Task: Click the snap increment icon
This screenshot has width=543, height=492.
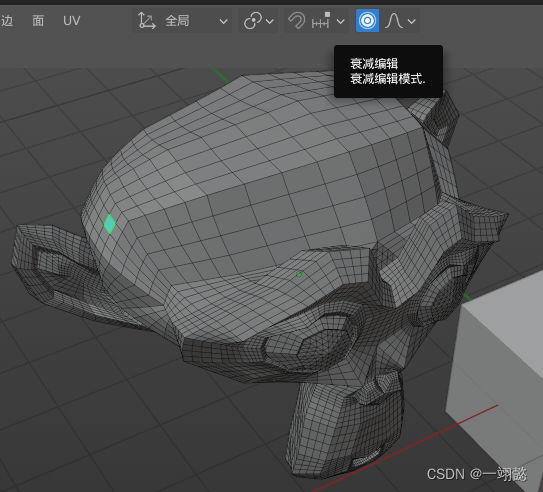Action: (321, 21)
